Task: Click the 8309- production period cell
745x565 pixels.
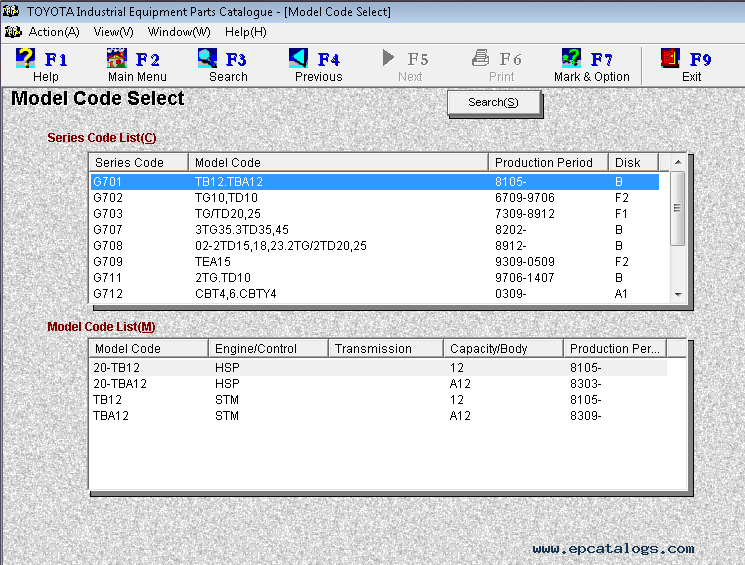Action: tap(585, 416)
